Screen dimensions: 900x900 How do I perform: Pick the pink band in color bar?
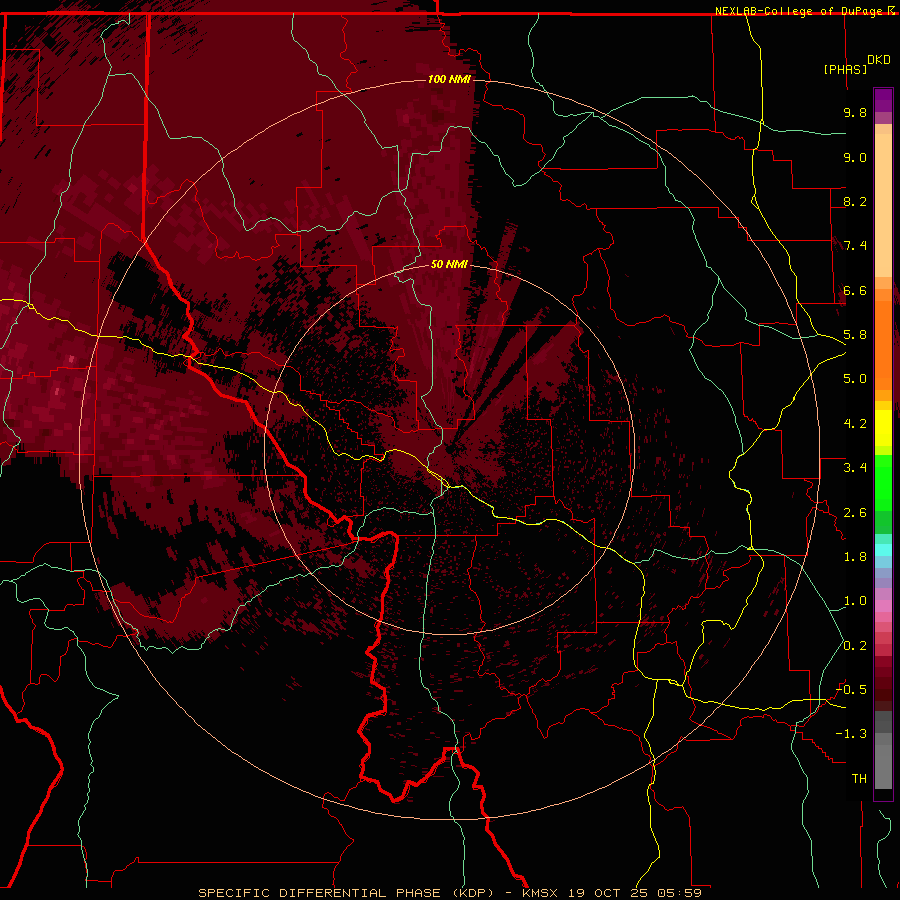click(883, 606)
